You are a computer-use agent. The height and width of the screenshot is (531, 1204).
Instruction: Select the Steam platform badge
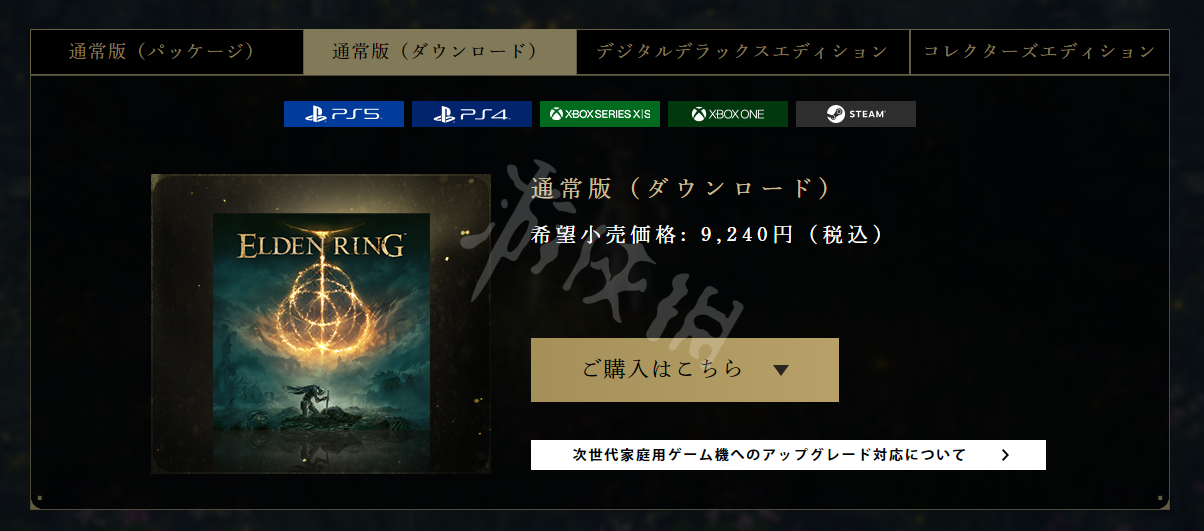[x=855, y=114]
